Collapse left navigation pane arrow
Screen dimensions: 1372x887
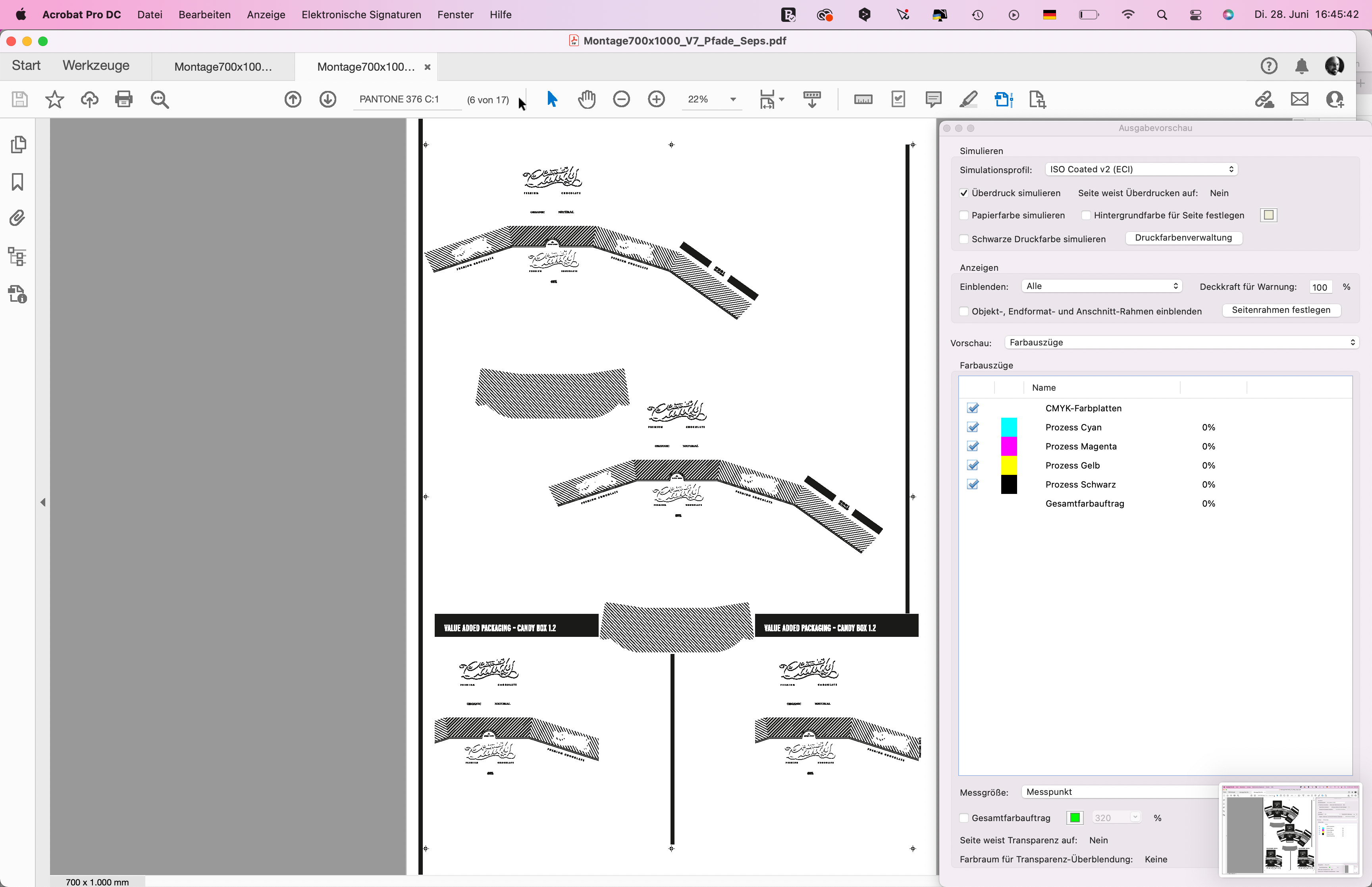(x=42, y=502)
